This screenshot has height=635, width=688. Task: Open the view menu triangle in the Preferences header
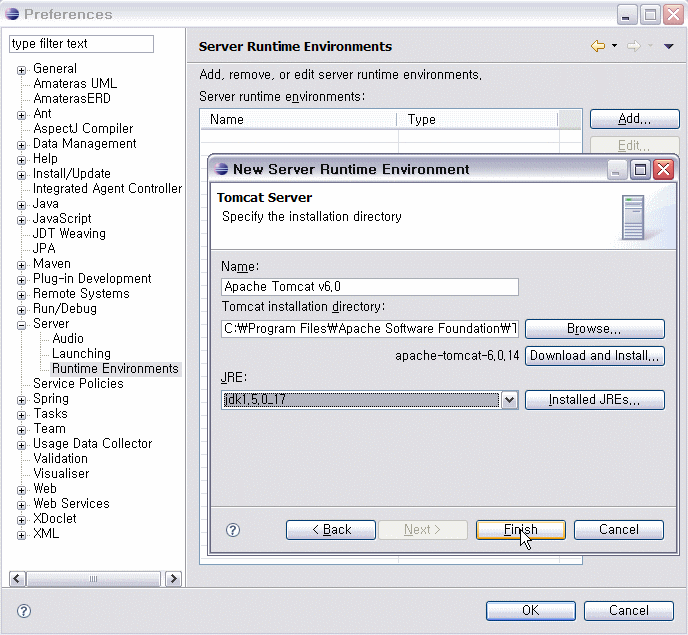tap(668, 46)
